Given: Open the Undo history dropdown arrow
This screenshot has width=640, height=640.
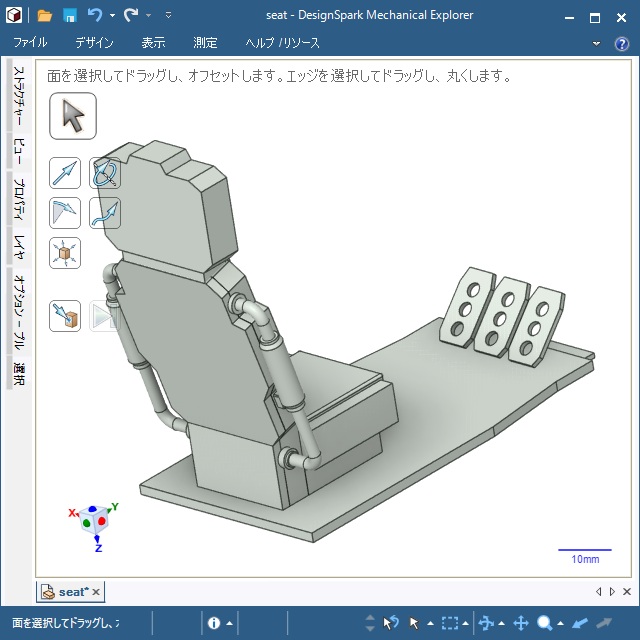Looking at the screenshot, I should point(112,16).
